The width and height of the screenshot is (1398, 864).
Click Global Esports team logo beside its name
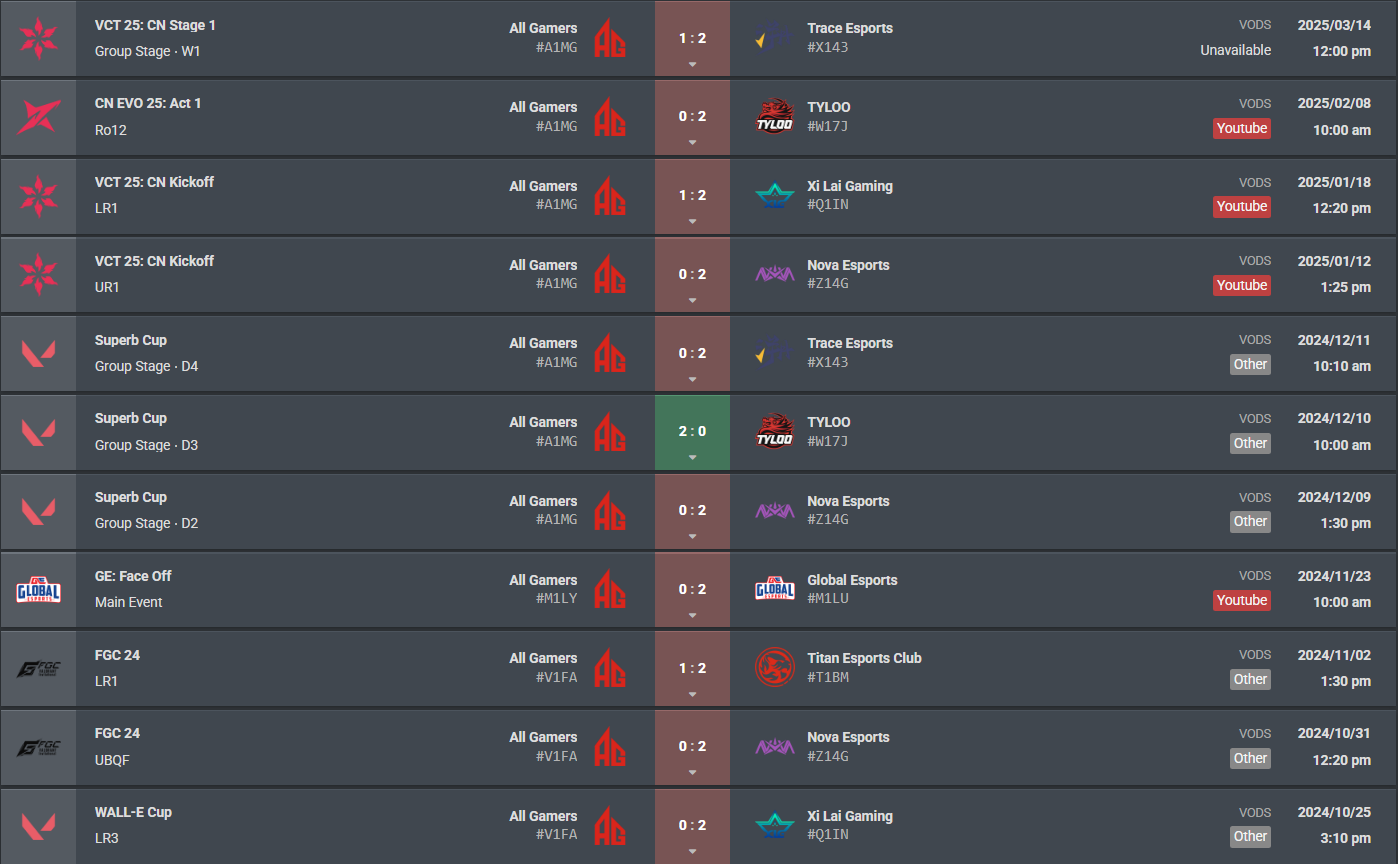[x=774, y=591]
